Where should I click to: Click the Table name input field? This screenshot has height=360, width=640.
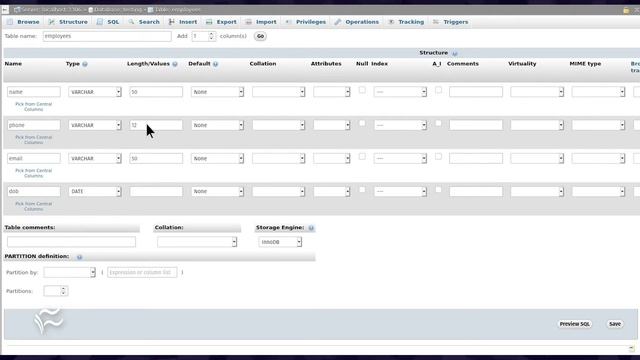[x=107, y=36]
